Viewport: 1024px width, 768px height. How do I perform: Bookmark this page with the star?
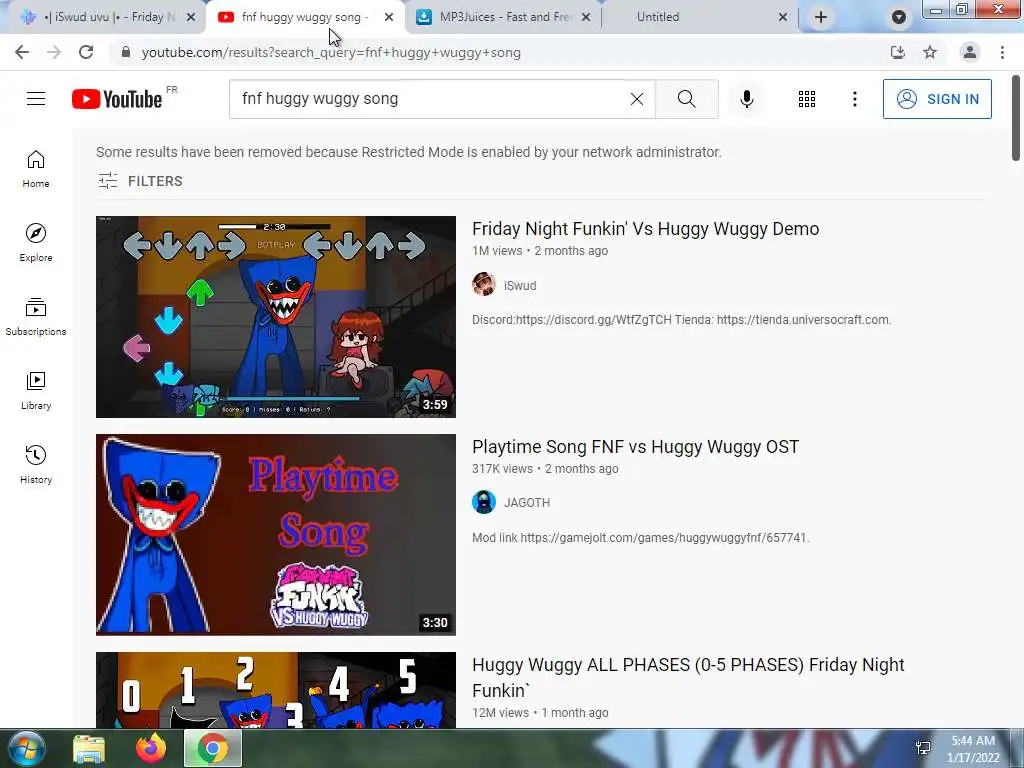point(930,52)
